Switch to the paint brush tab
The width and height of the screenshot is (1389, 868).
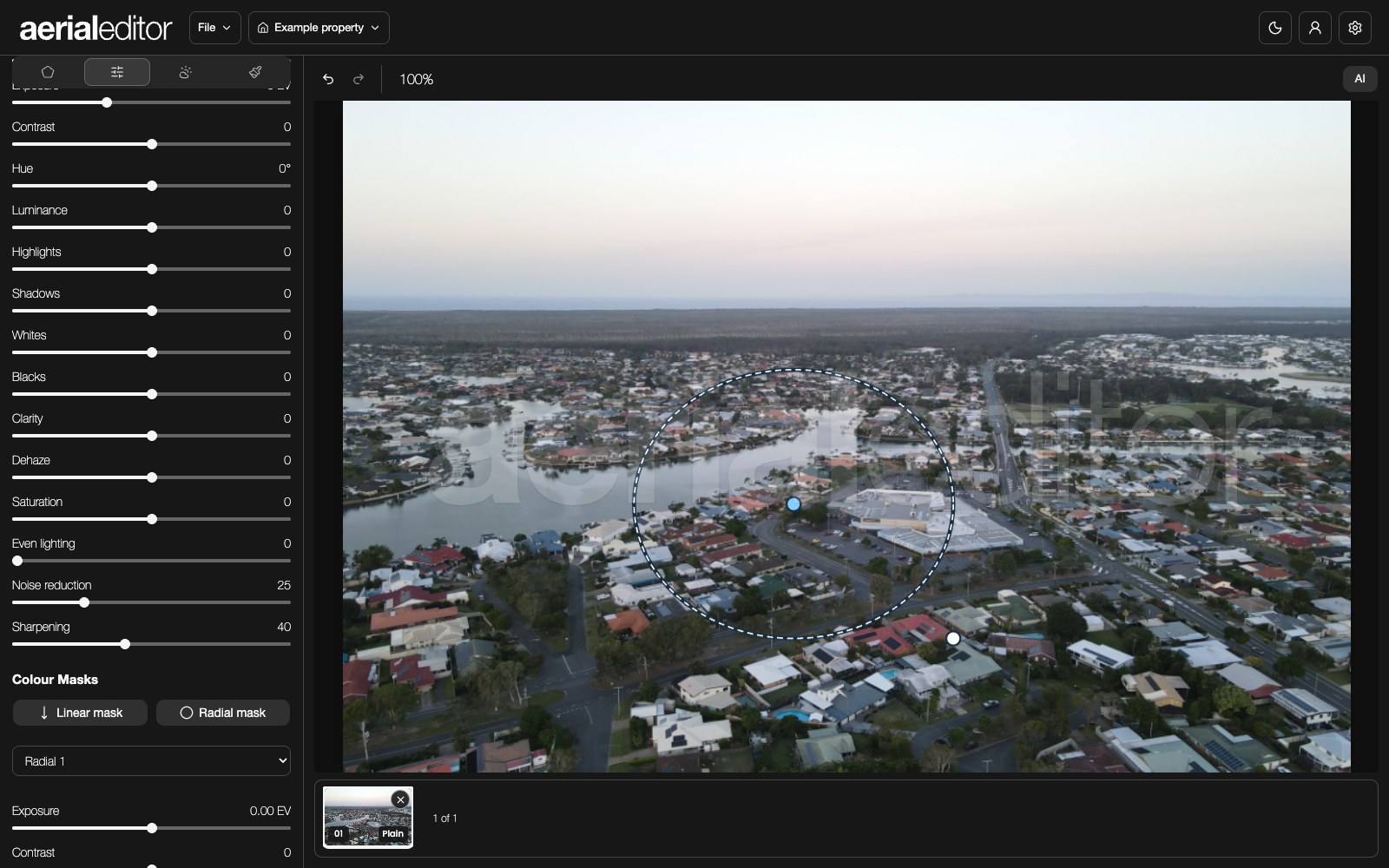[x=255, y=72]
